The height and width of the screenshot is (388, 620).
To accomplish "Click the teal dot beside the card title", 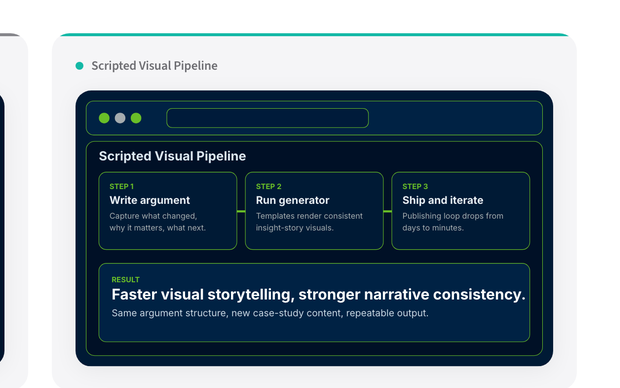I will point(79,66).
